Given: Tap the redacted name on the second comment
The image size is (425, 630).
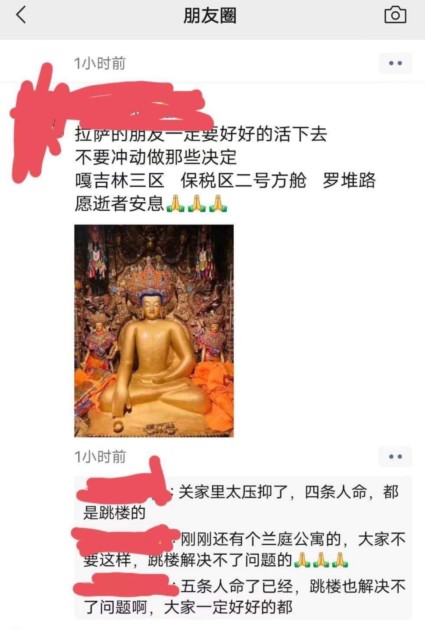Looking at the screenshot, I should tap(125, 540).
